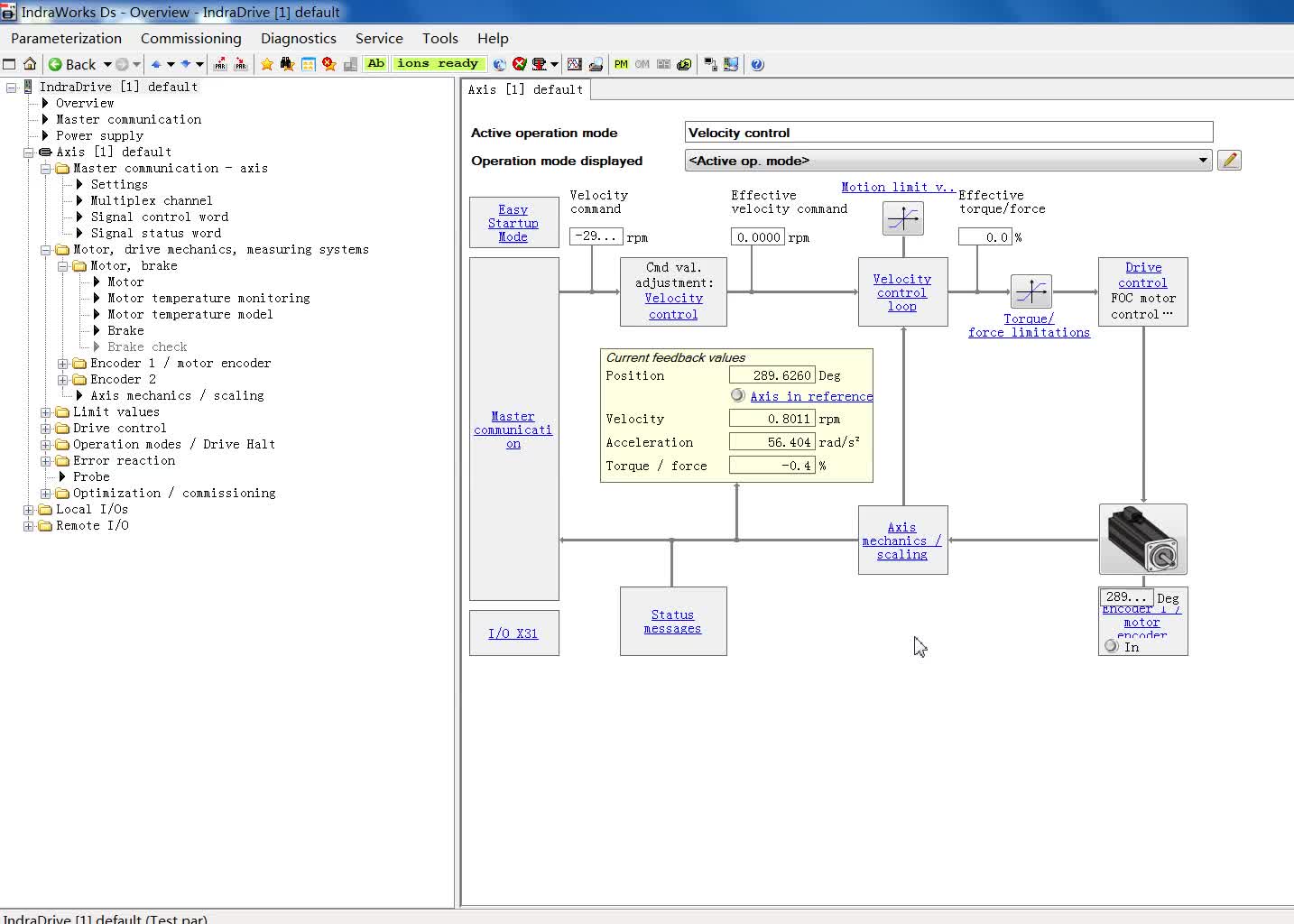Click the globe refresh icon in toolbar
1294x924 pixels.
point(499,64)
